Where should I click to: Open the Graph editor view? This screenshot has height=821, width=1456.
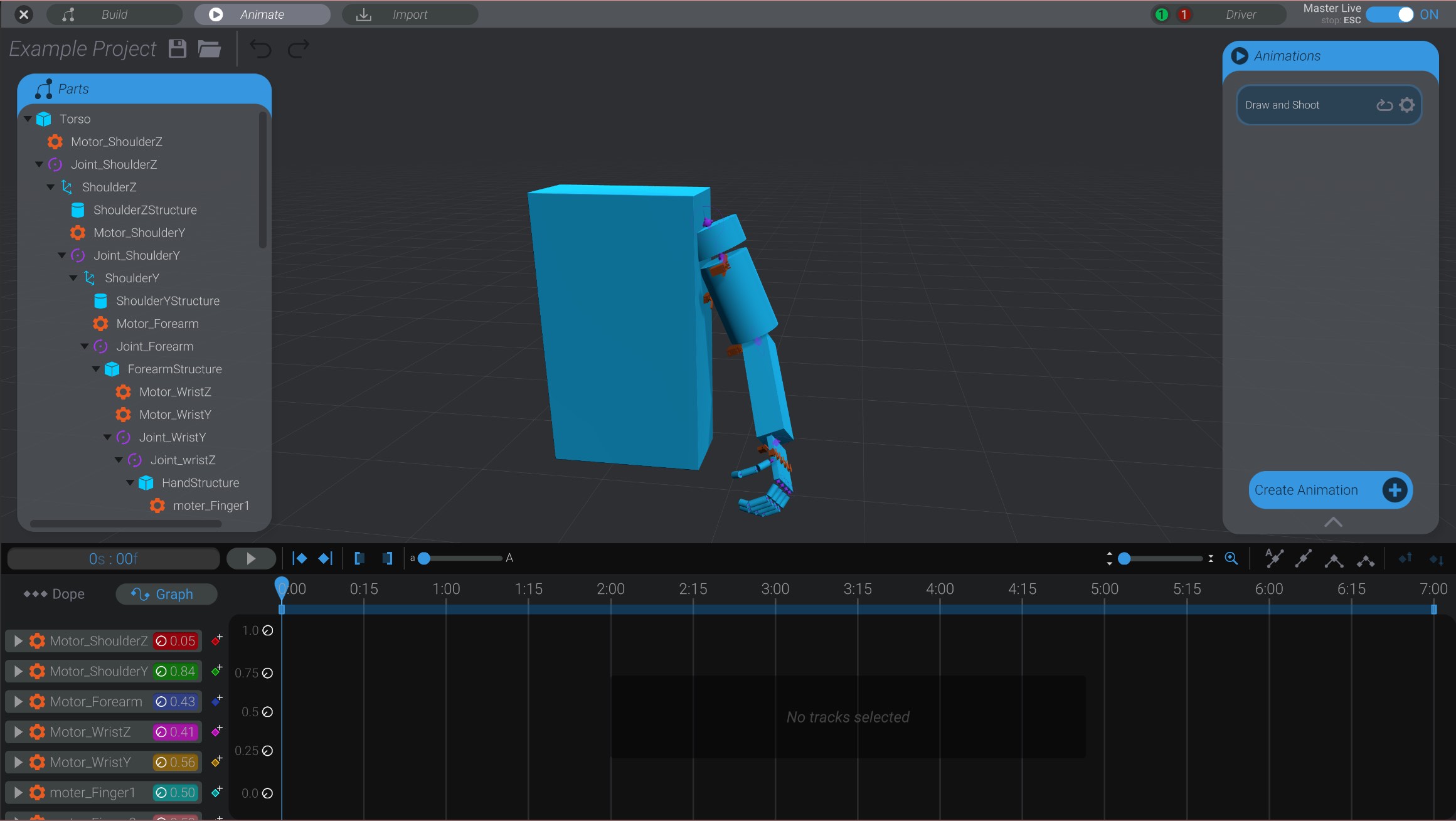click(166, 594)
